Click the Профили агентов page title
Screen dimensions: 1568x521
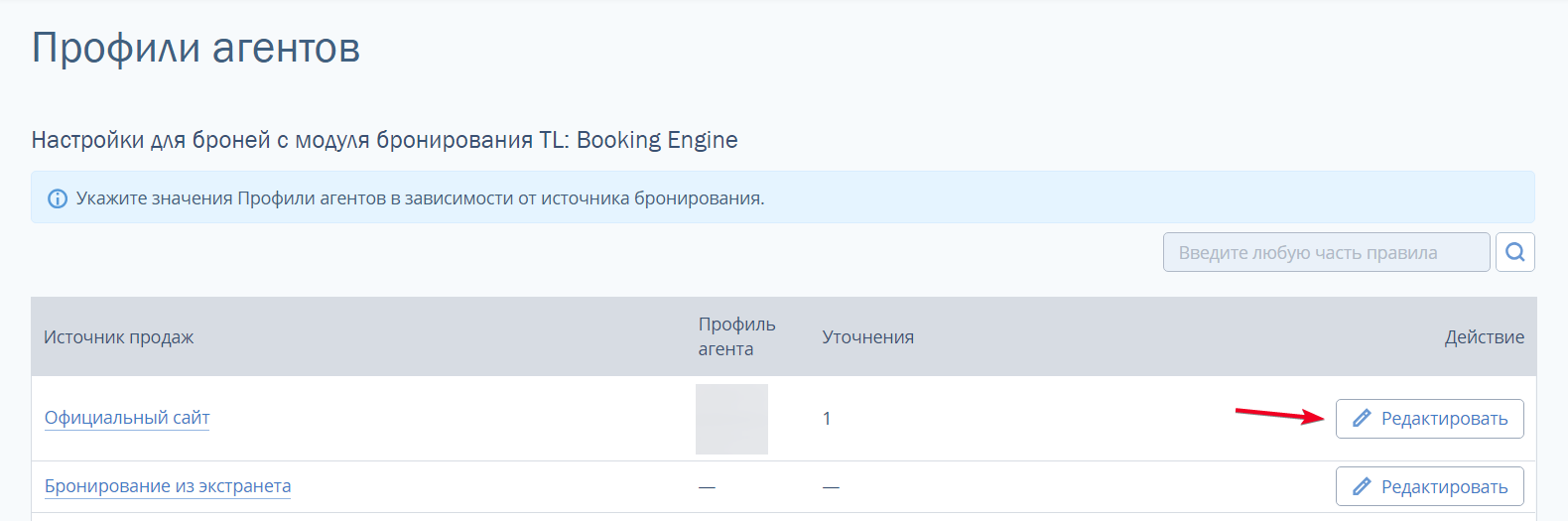click(x=196, y=48)
